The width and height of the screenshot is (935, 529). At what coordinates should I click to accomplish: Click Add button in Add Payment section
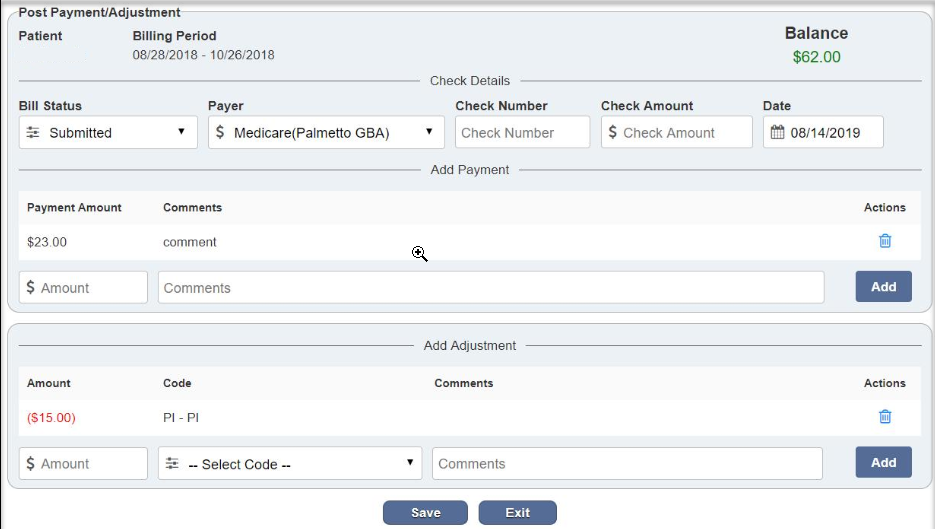click(x=884, y=286)
